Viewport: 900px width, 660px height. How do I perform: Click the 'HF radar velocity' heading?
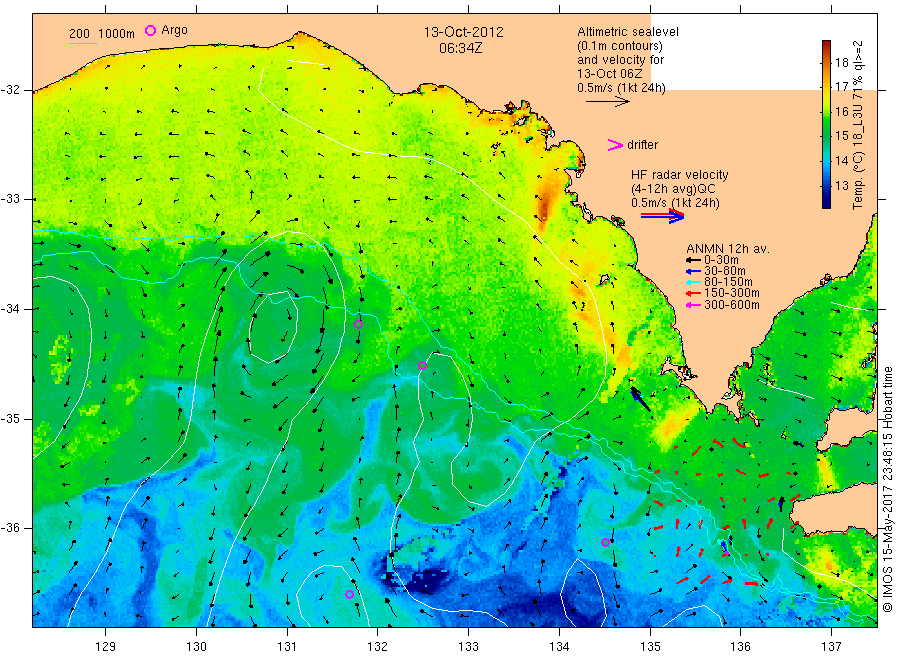click(x=680, y=174)
